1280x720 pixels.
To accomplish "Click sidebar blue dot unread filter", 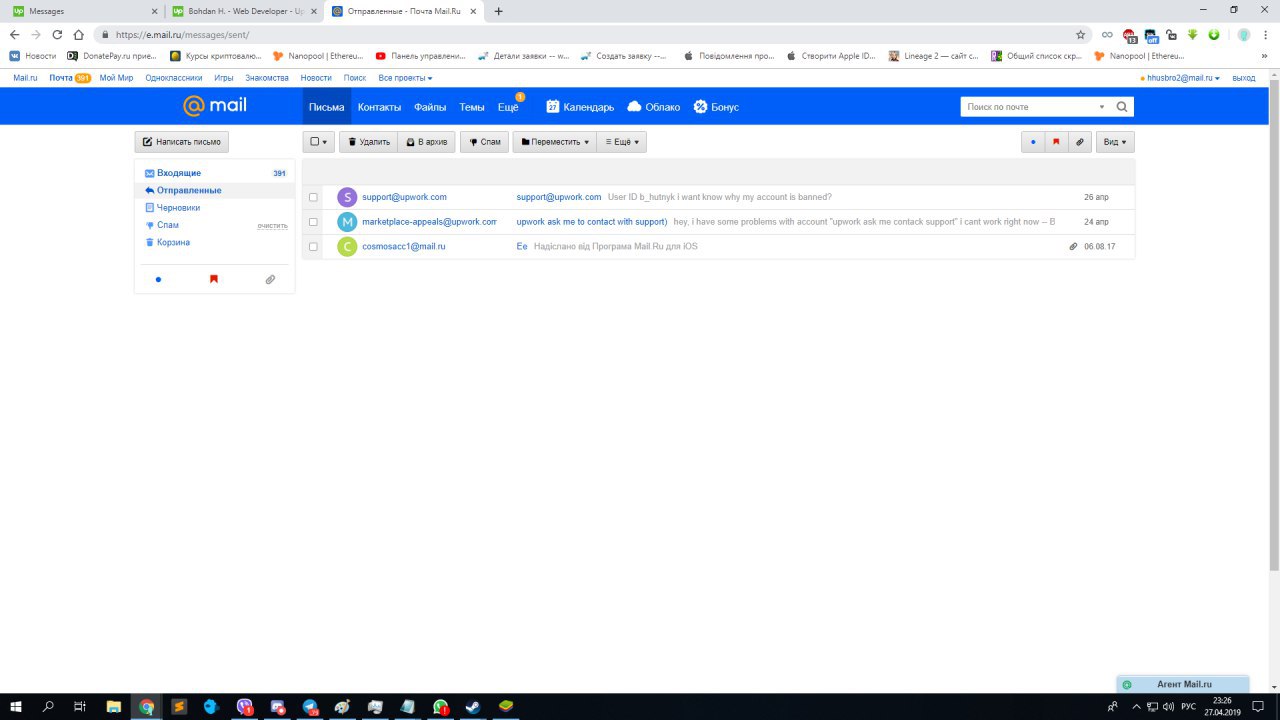I will point(158,280).
